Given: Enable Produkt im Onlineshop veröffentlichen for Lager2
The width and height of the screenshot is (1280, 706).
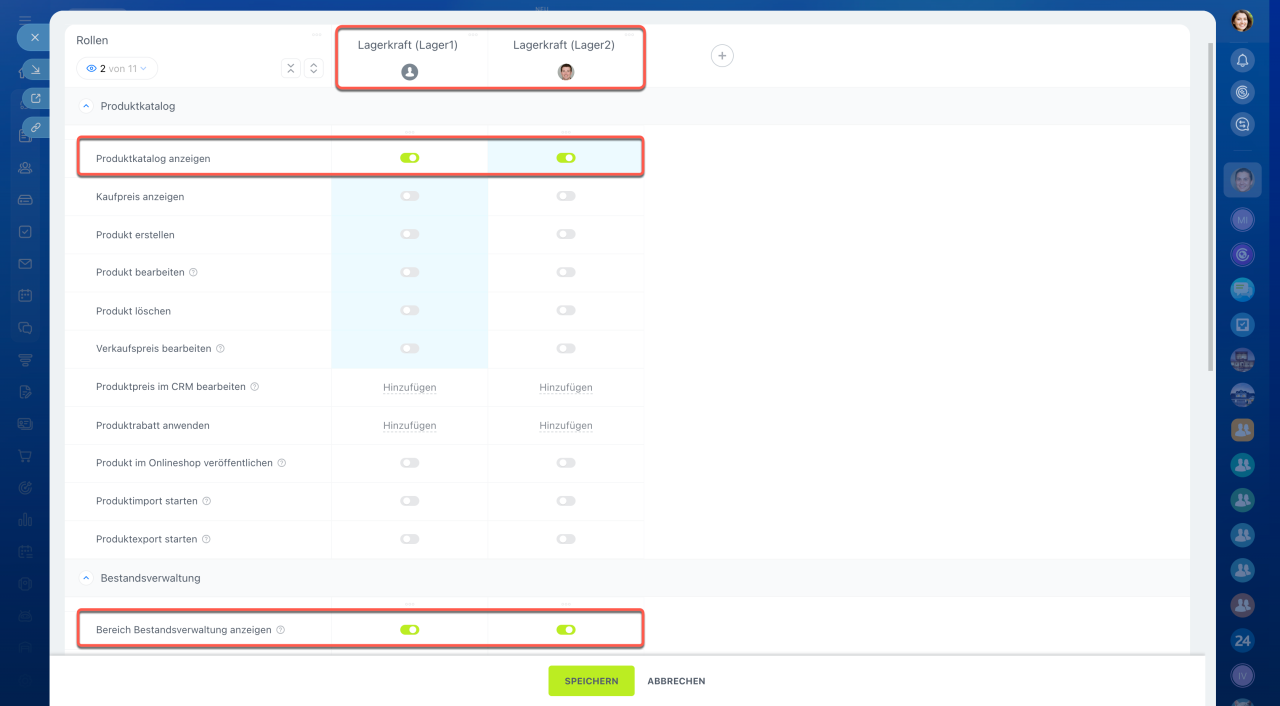Looking at the screenshot, I should tap(566, 462).
